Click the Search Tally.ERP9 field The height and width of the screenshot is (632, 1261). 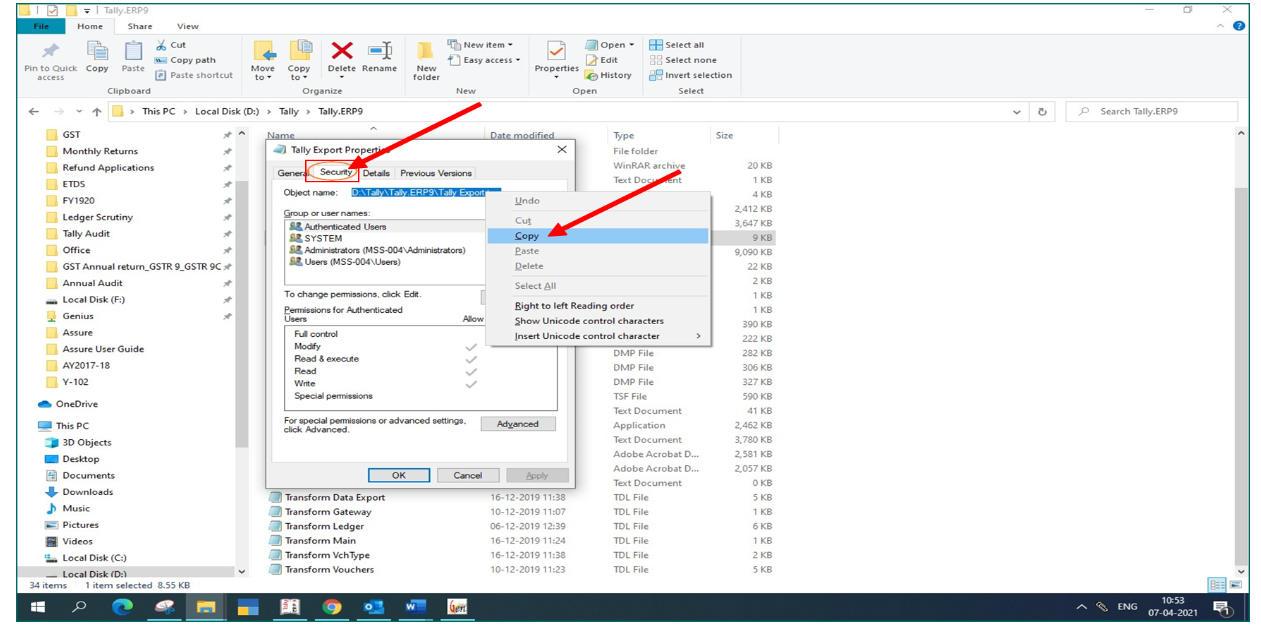click(1152, 112)
